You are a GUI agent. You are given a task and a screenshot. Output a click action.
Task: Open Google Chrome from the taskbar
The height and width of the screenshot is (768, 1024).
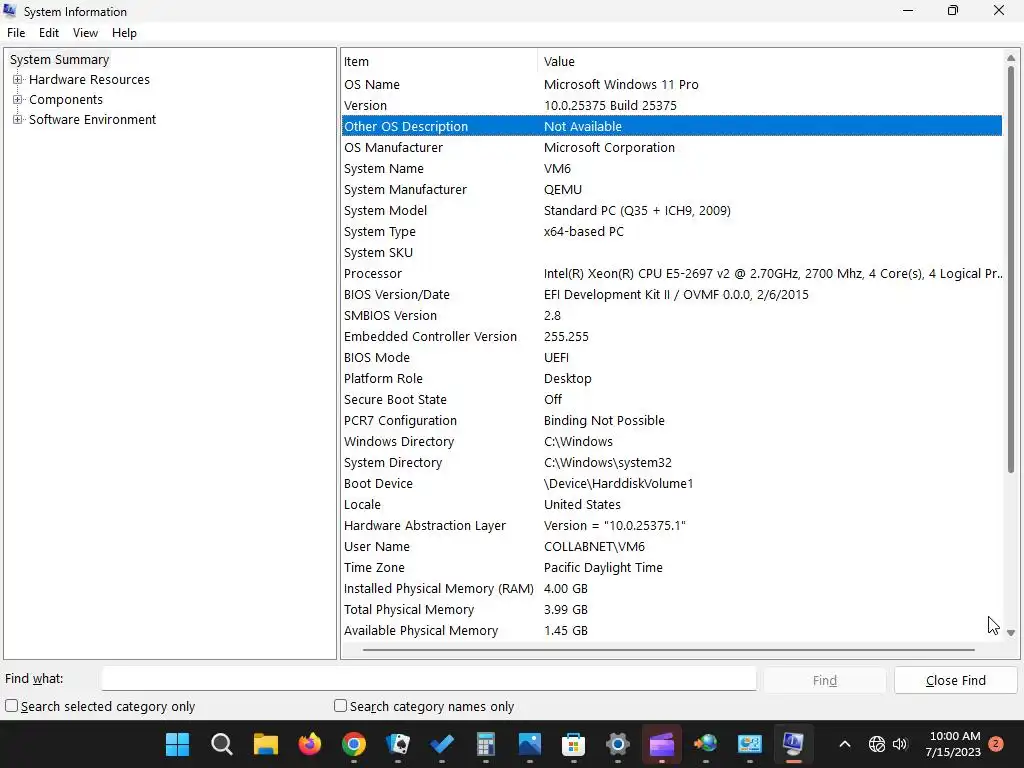point(353,744)
